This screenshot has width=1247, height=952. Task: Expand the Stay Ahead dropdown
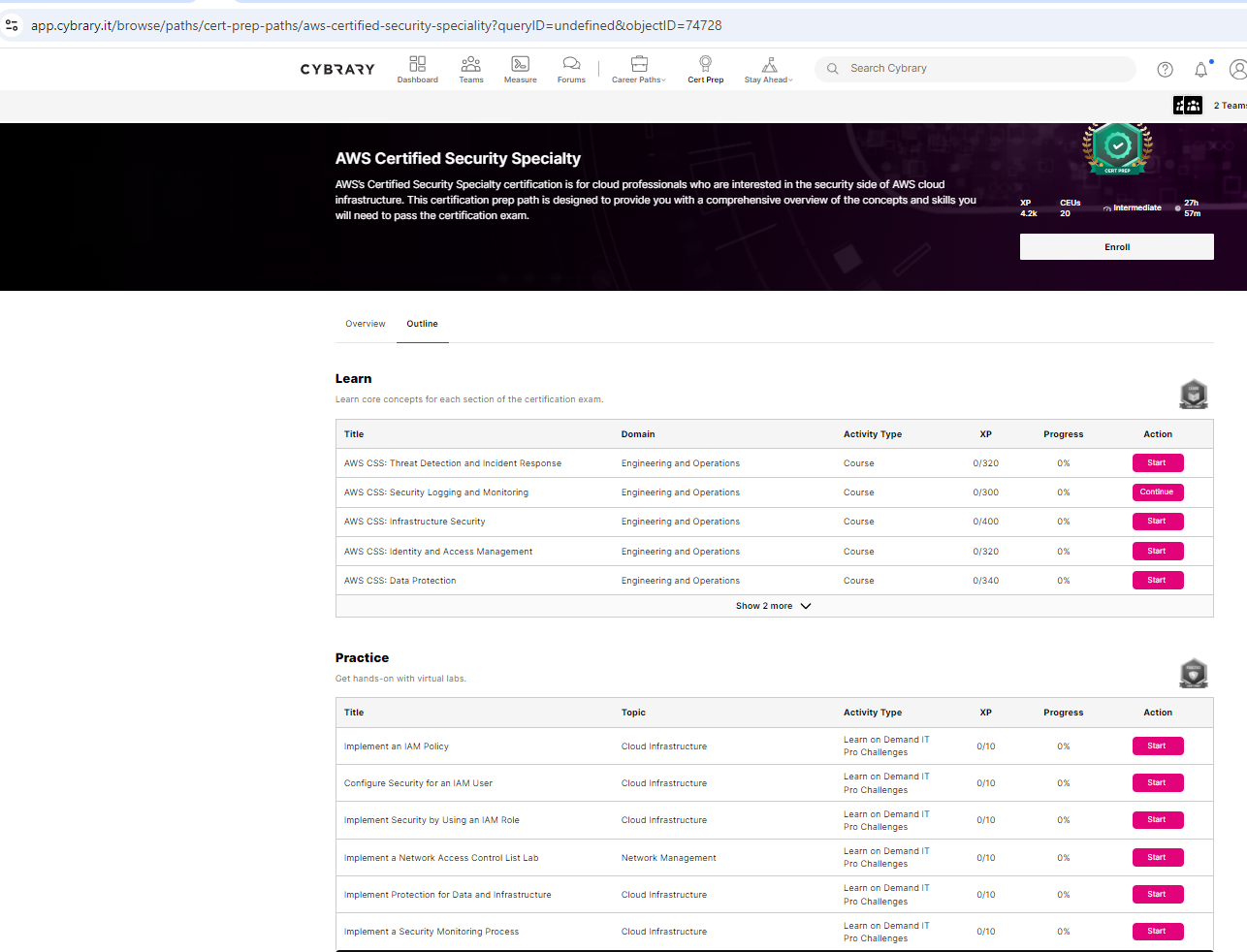tap(768, 69)
